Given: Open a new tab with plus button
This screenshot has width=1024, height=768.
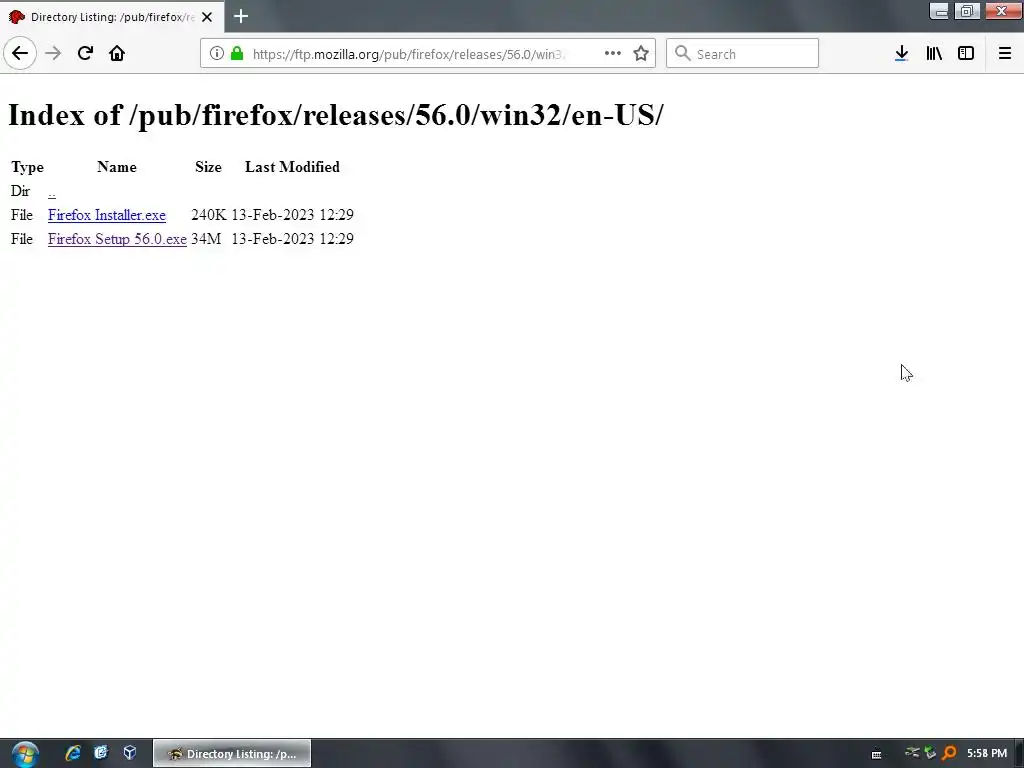Looking at the screenshot, I should 241,16.
